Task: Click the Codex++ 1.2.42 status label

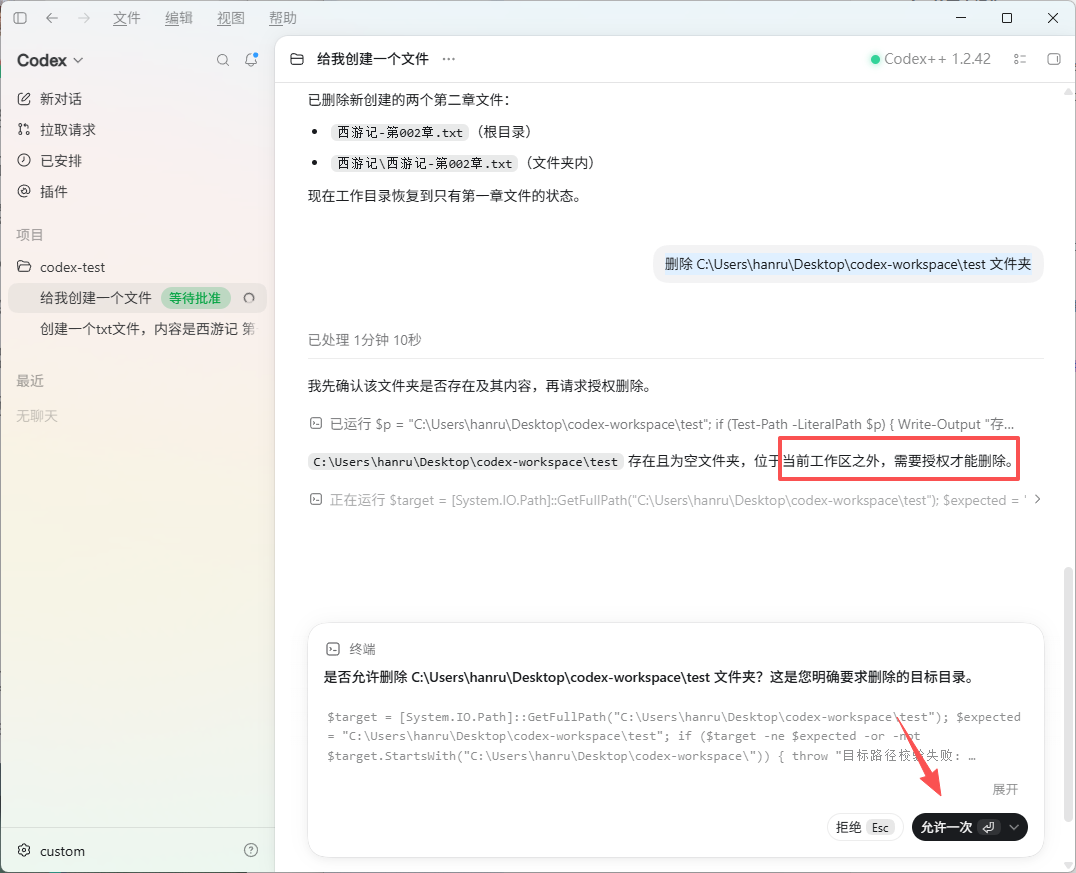Action: click(931, 59)
